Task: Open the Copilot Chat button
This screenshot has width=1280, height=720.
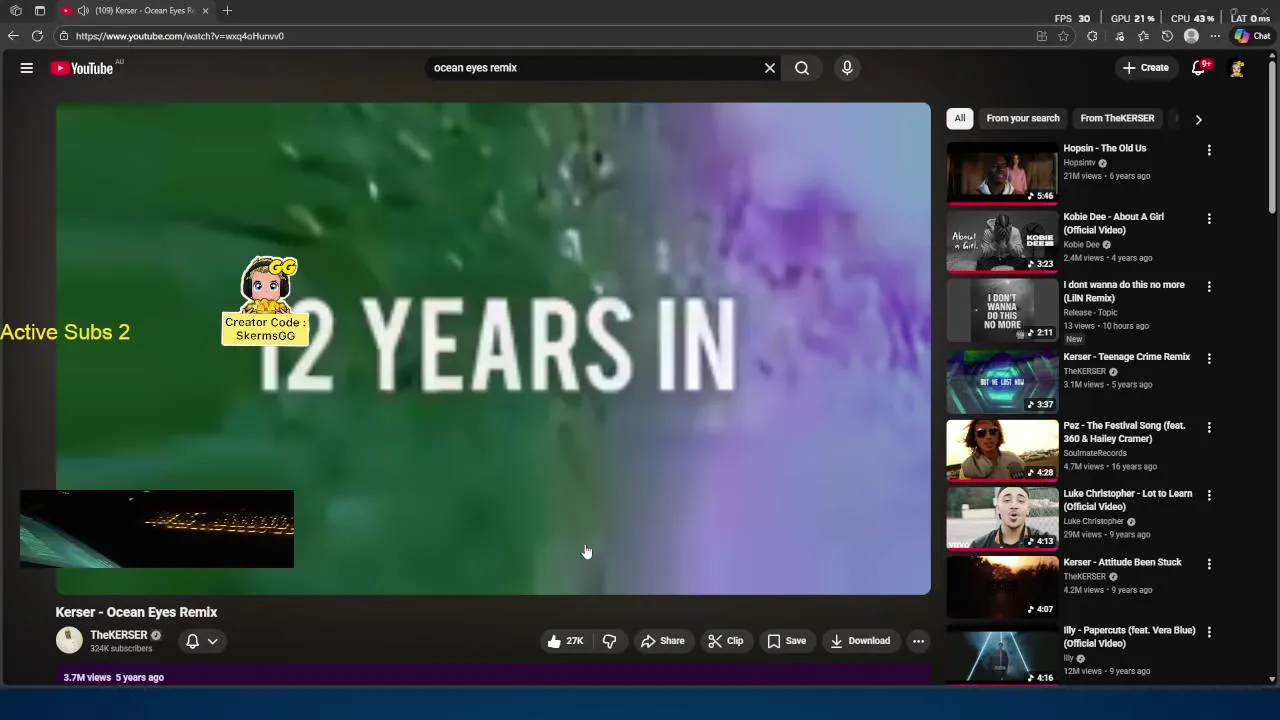Action: click(1252, 36)
